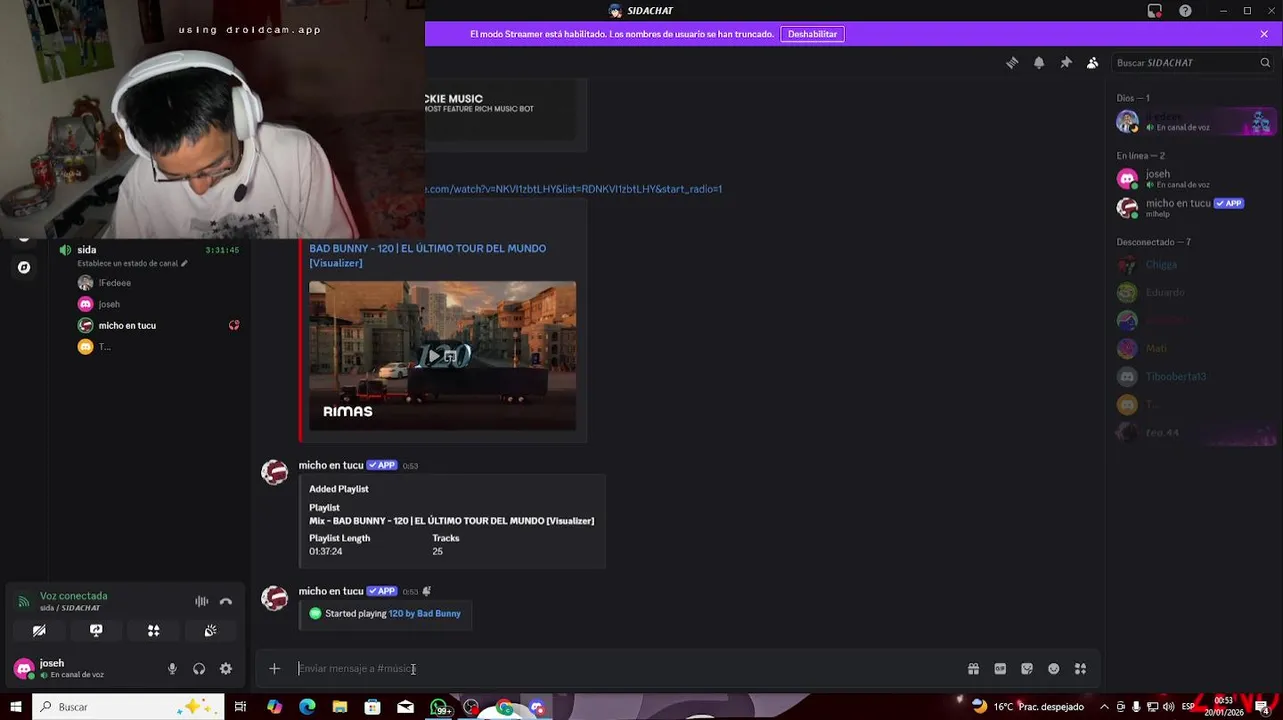Open WhatsApp from taskbar
The image size is (1283, 720).
coord(440,707)
